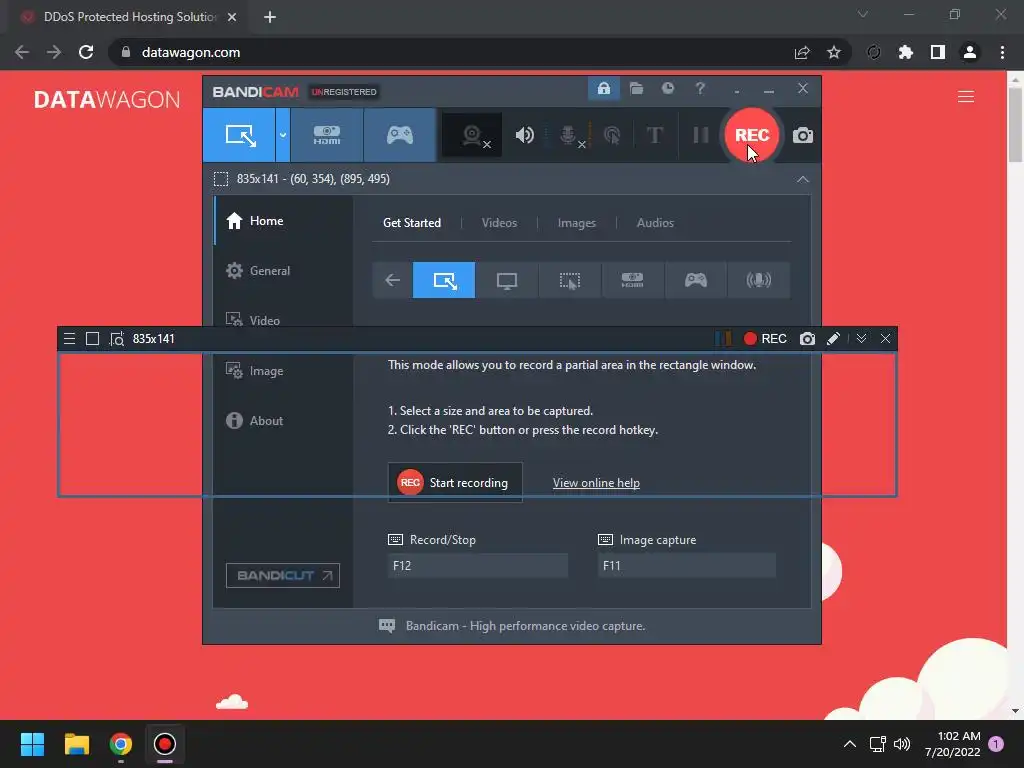Click the Bandicam taskbar icon
The width and height of the screenshot is (1024, 768).
point(165,744)
